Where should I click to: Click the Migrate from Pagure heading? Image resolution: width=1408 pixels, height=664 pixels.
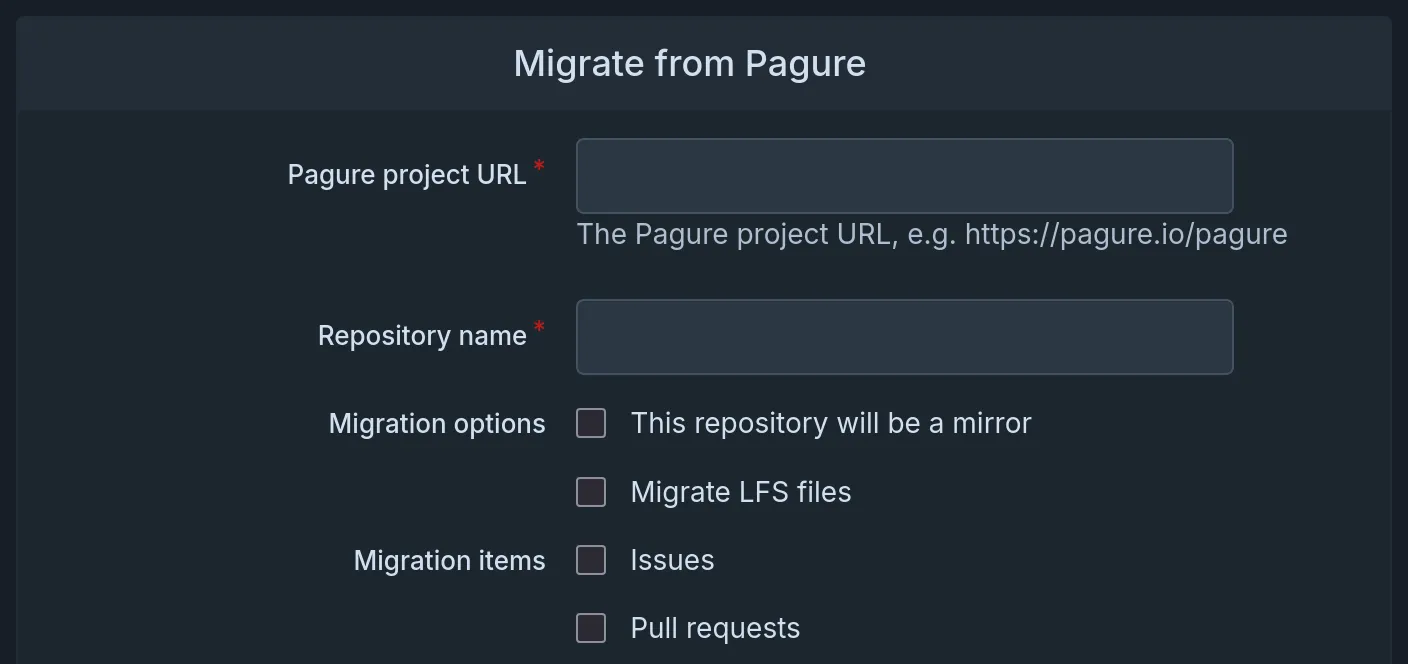[x=689, y=63]
